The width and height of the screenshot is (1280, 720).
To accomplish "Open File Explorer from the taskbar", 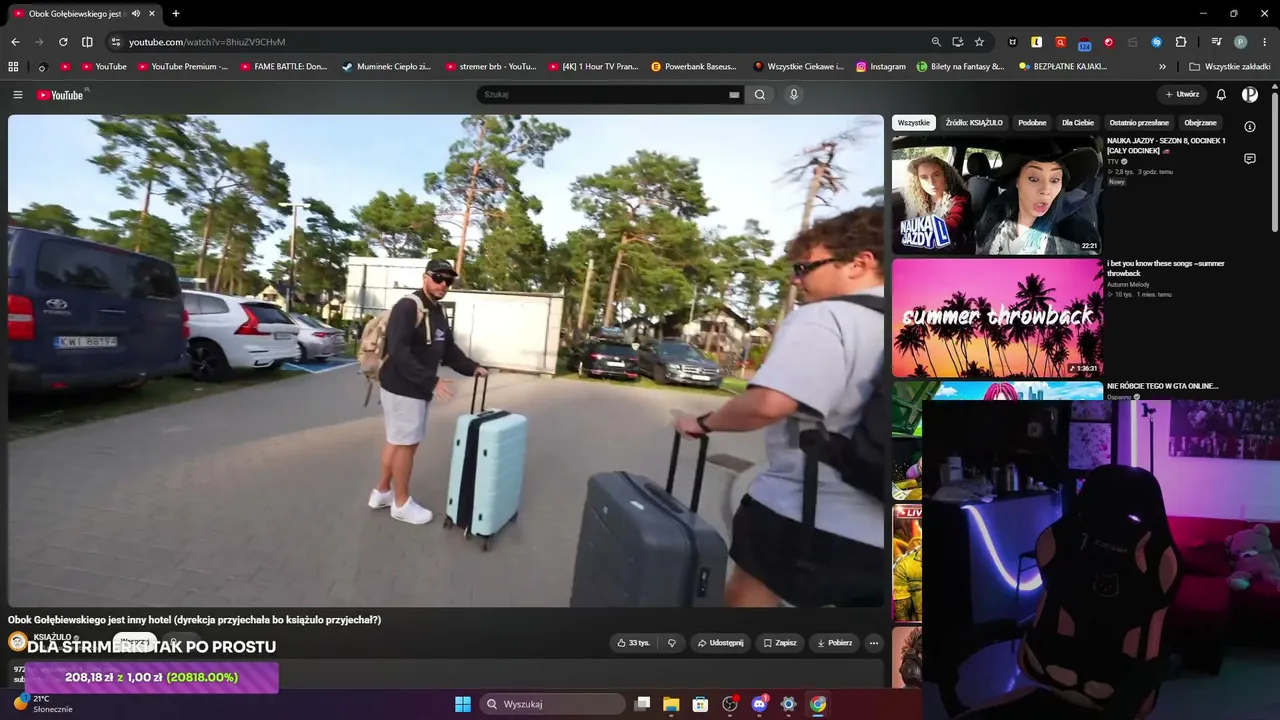I will (x=671, y=704).
